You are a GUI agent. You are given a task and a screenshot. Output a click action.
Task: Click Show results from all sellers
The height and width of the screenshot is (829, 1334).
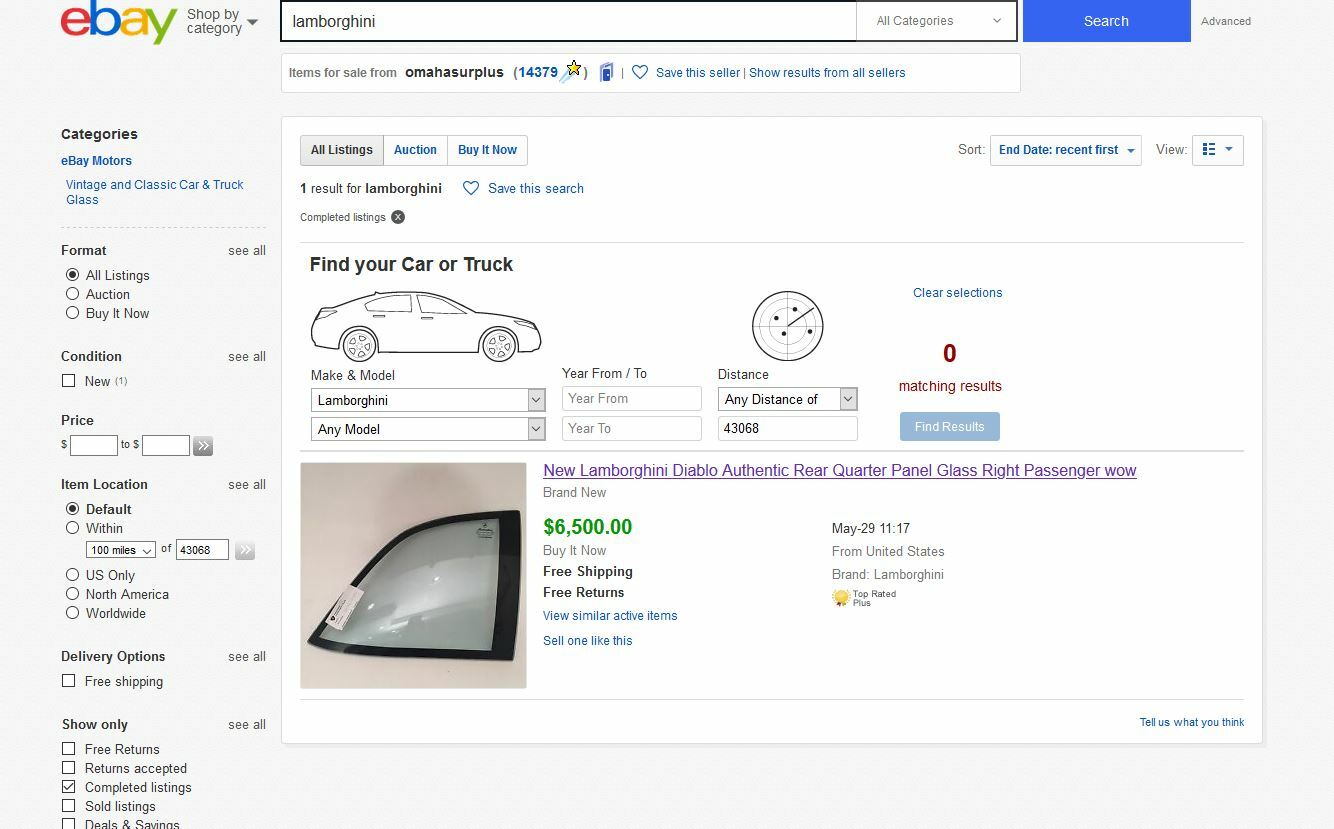(827, 72)
